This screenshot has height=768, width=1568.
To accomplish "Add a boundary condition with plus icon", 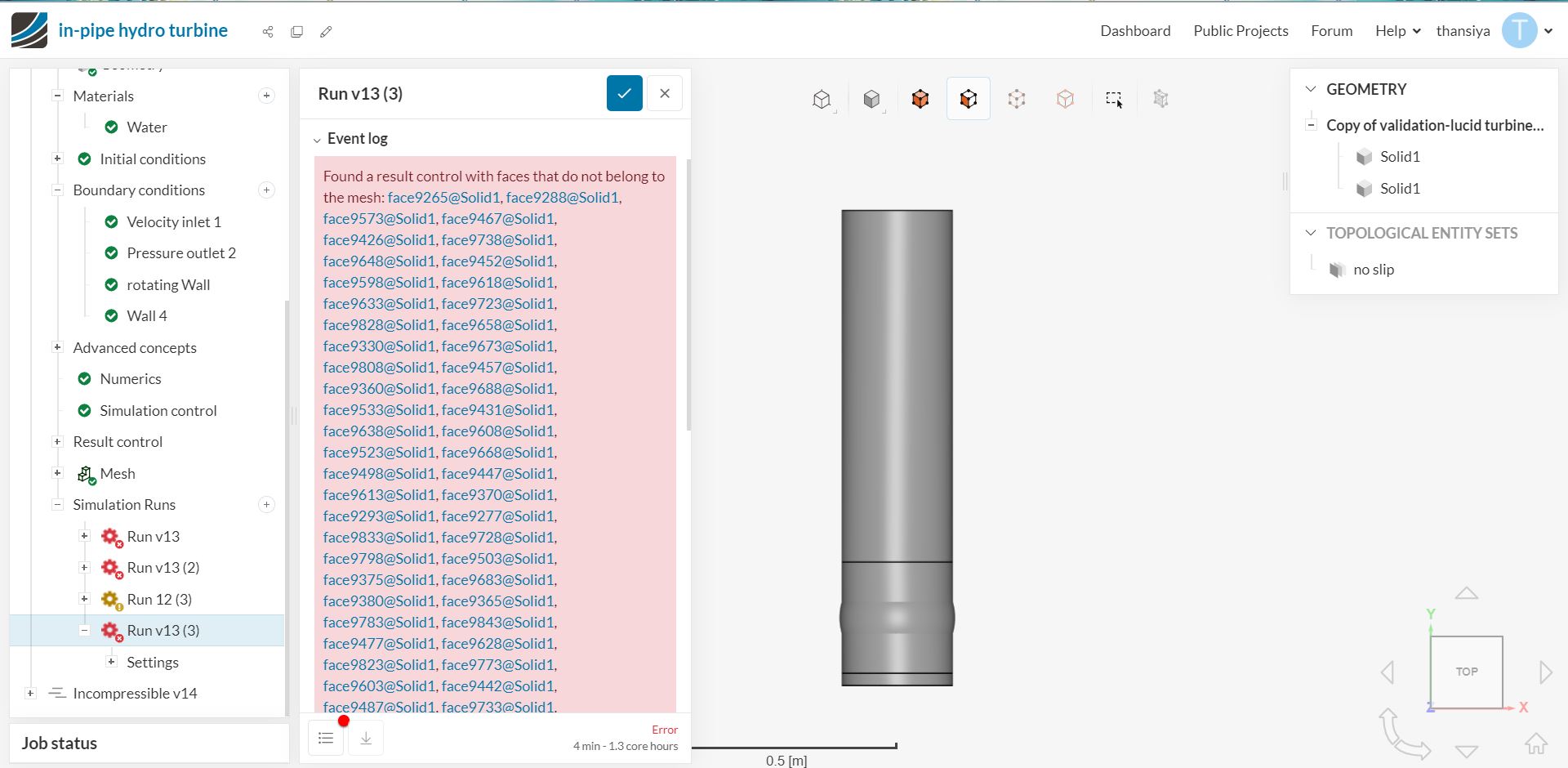I will 266,190.
